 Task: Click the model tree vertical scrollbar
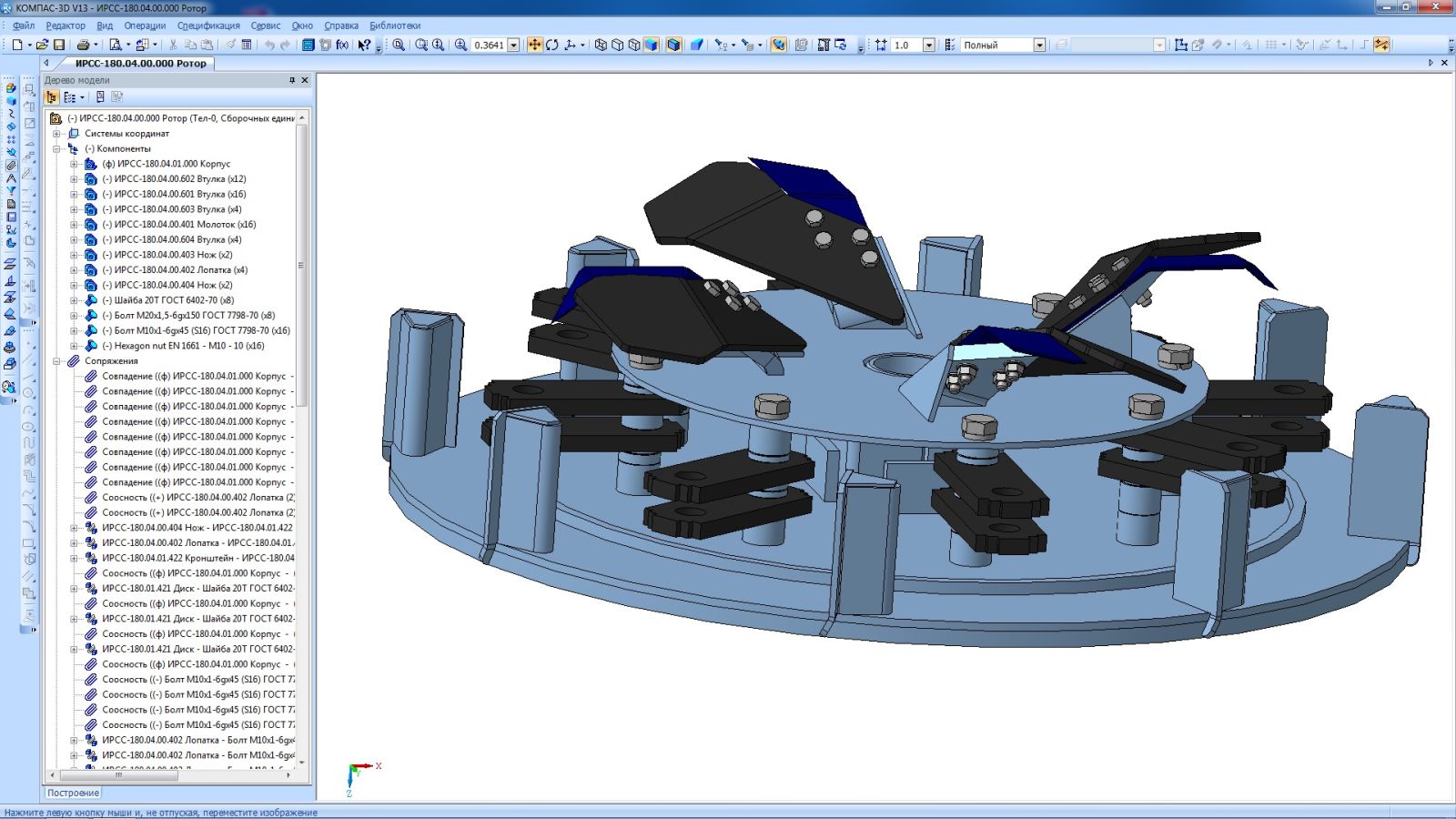[x=302, y=264]
